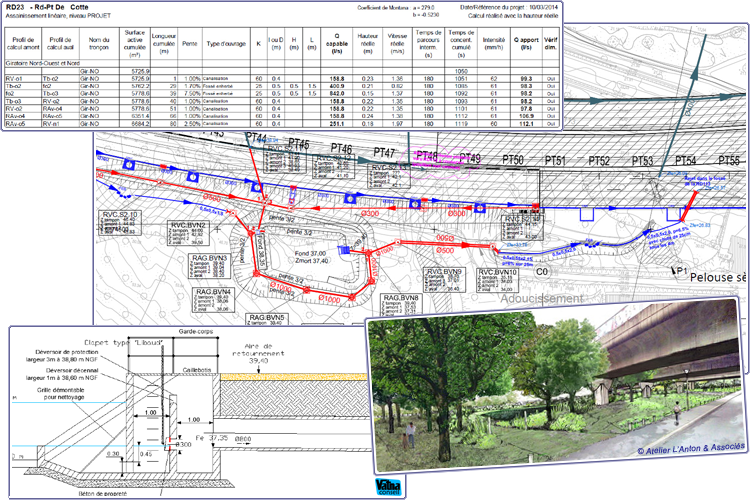The width and height of the screenshot is (750, 500).
Task: Select the 'Nom du tronçon' column header
Action: (99, 44)
